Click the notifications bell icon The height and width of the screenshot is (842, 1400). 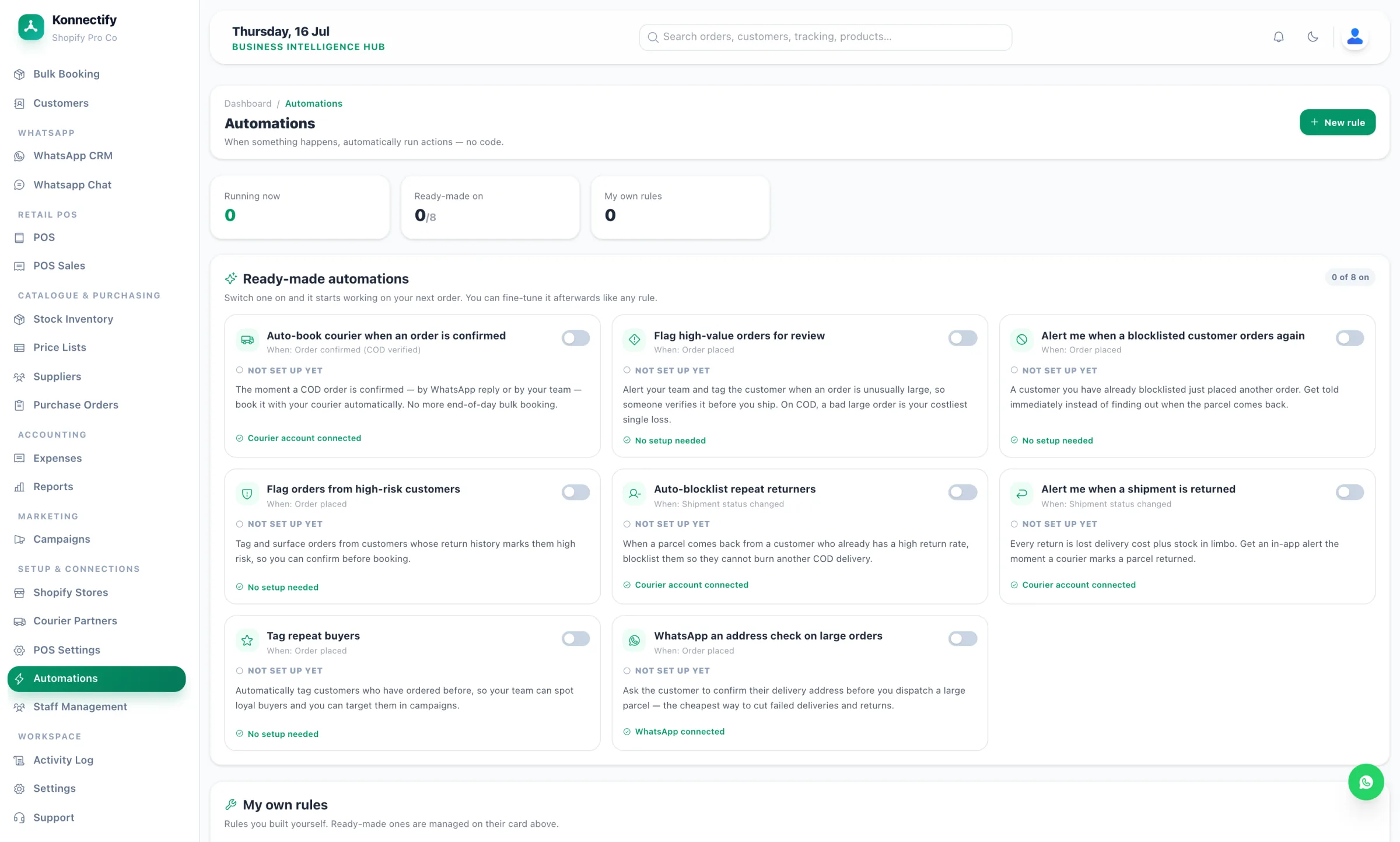click(1278, 37)
